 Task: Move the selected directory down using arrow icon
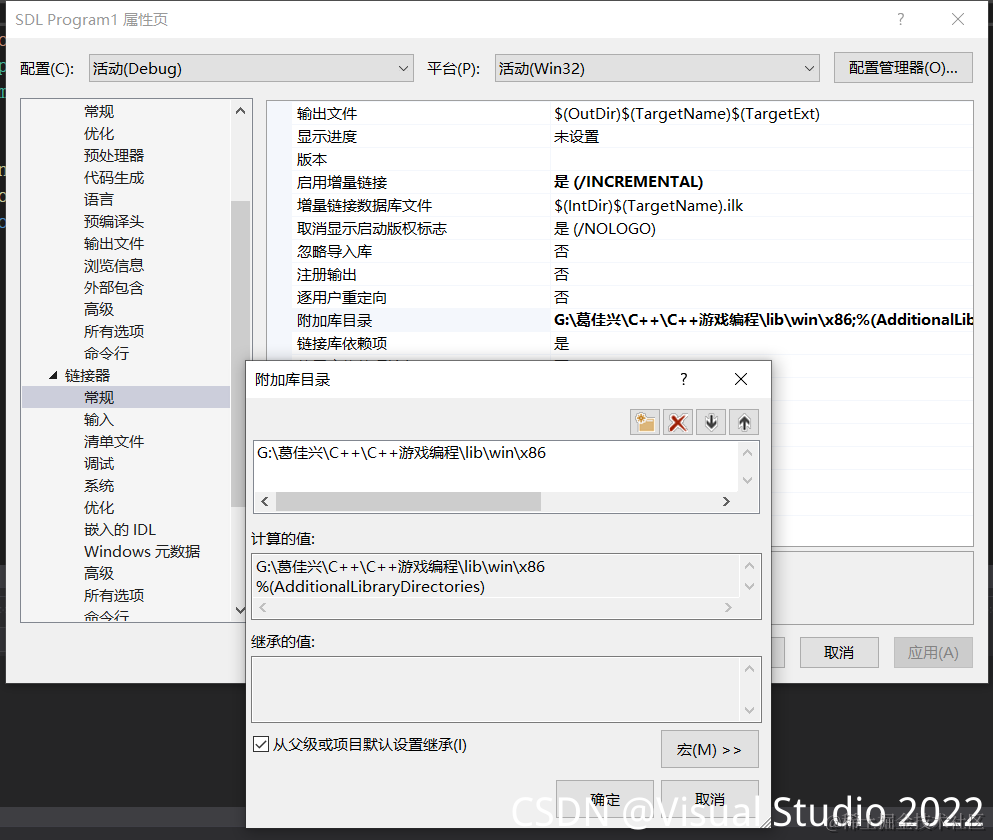pos(710,421)
